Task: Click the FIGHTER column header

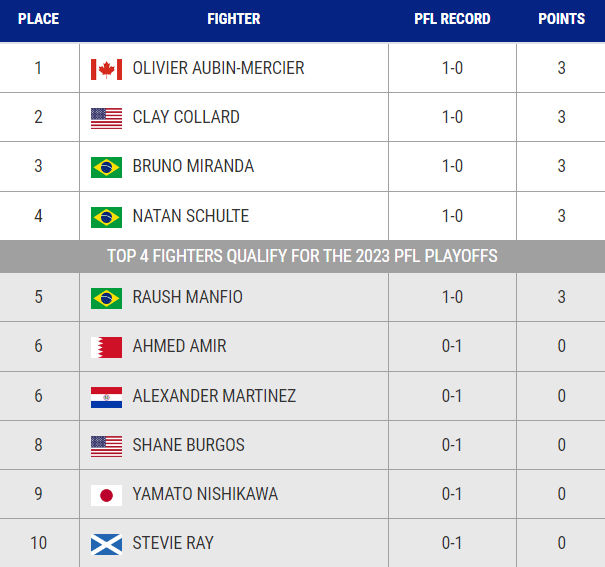Action: point(234,19)
